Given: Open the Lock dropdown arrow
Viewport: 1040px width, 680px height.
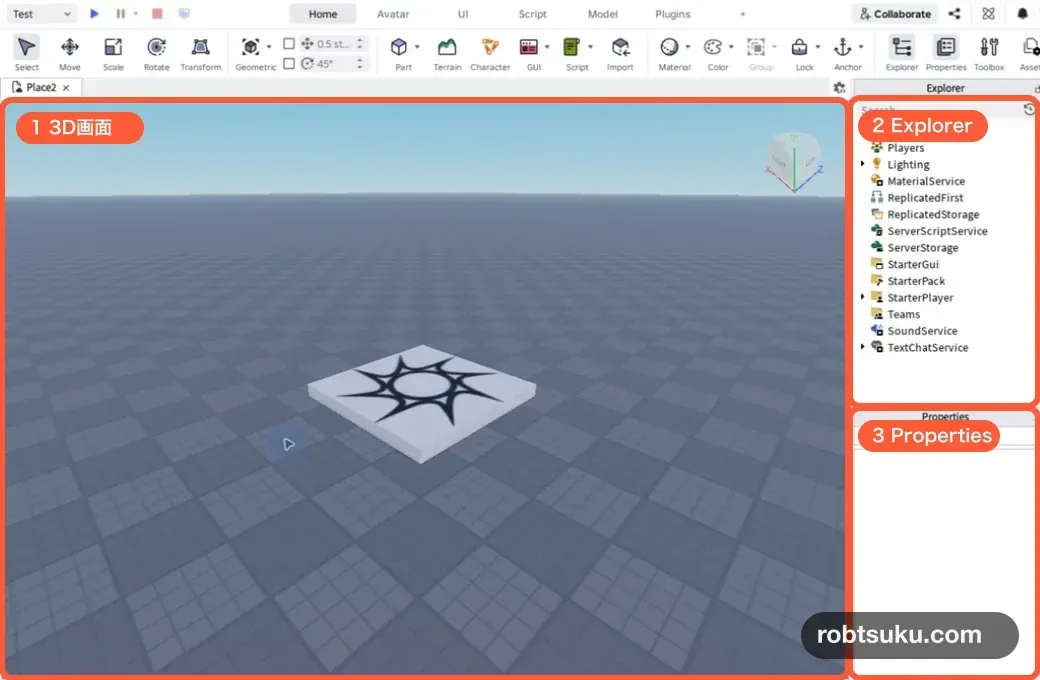Looking at the screenshot, I should (x=817, y=47).
